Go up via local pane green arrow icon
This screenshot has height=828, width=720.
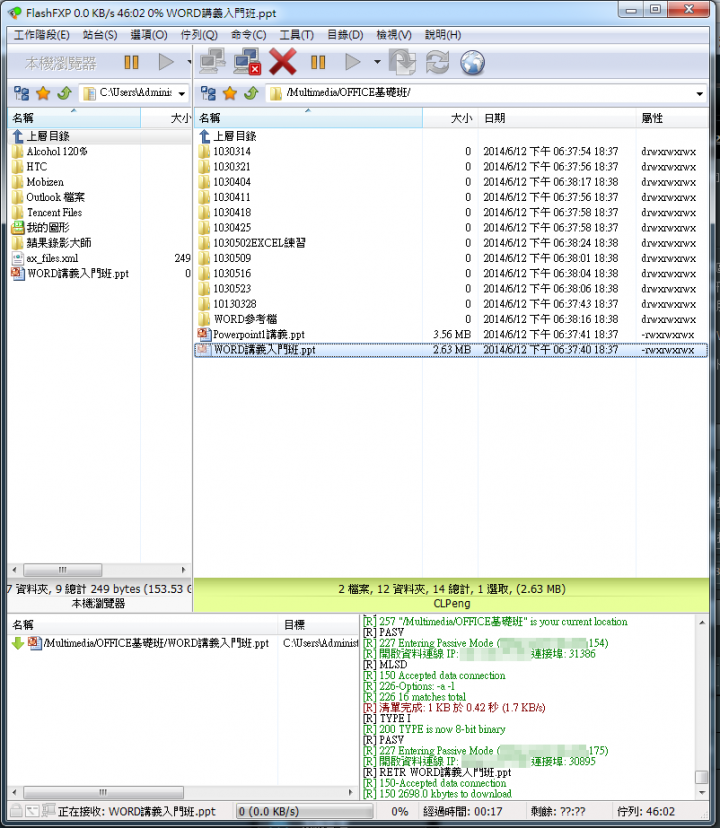[64, 93]
